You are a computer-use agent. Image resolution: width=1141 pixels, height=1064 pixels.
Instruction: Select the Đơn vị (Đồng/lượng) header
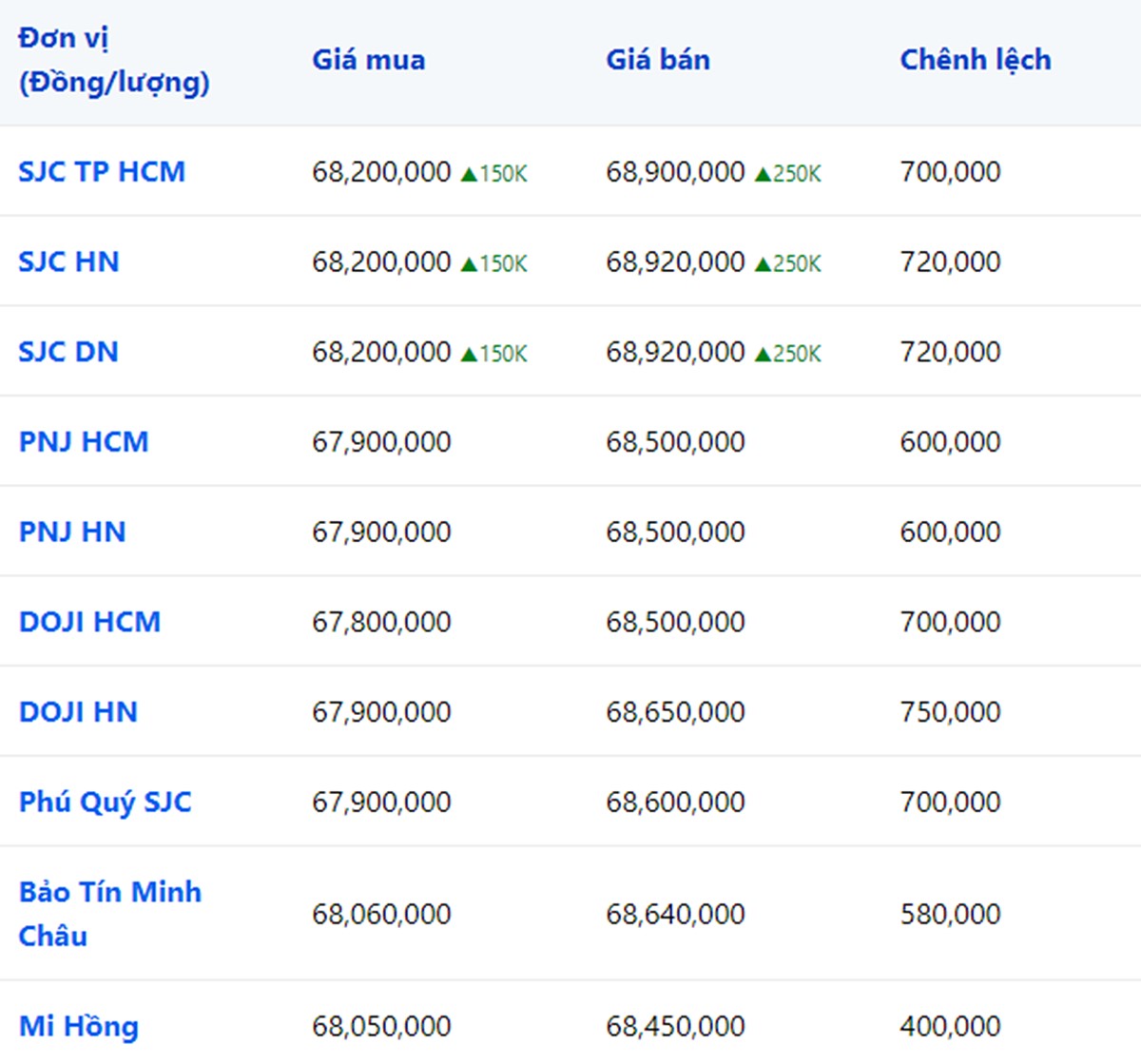(114, 60)
